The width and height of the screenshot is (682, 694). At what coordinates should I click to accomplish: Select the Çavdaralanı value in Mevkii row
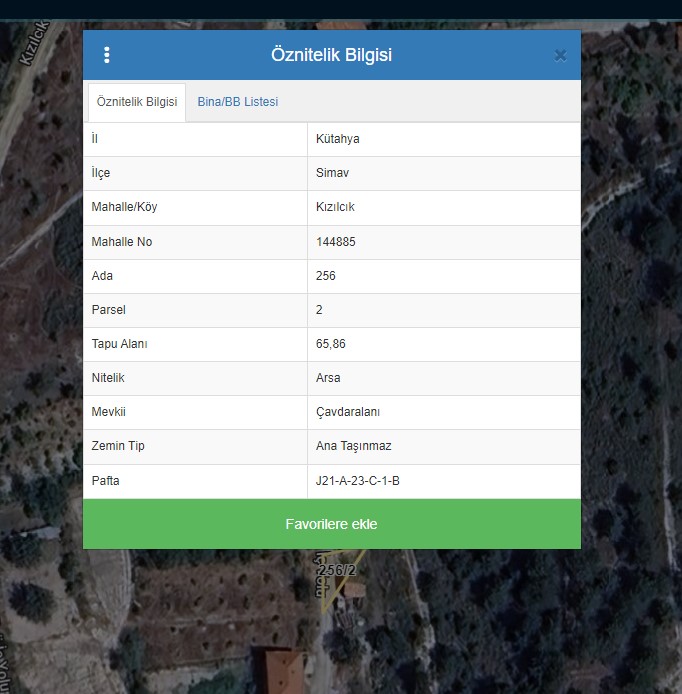click(347, 412)
